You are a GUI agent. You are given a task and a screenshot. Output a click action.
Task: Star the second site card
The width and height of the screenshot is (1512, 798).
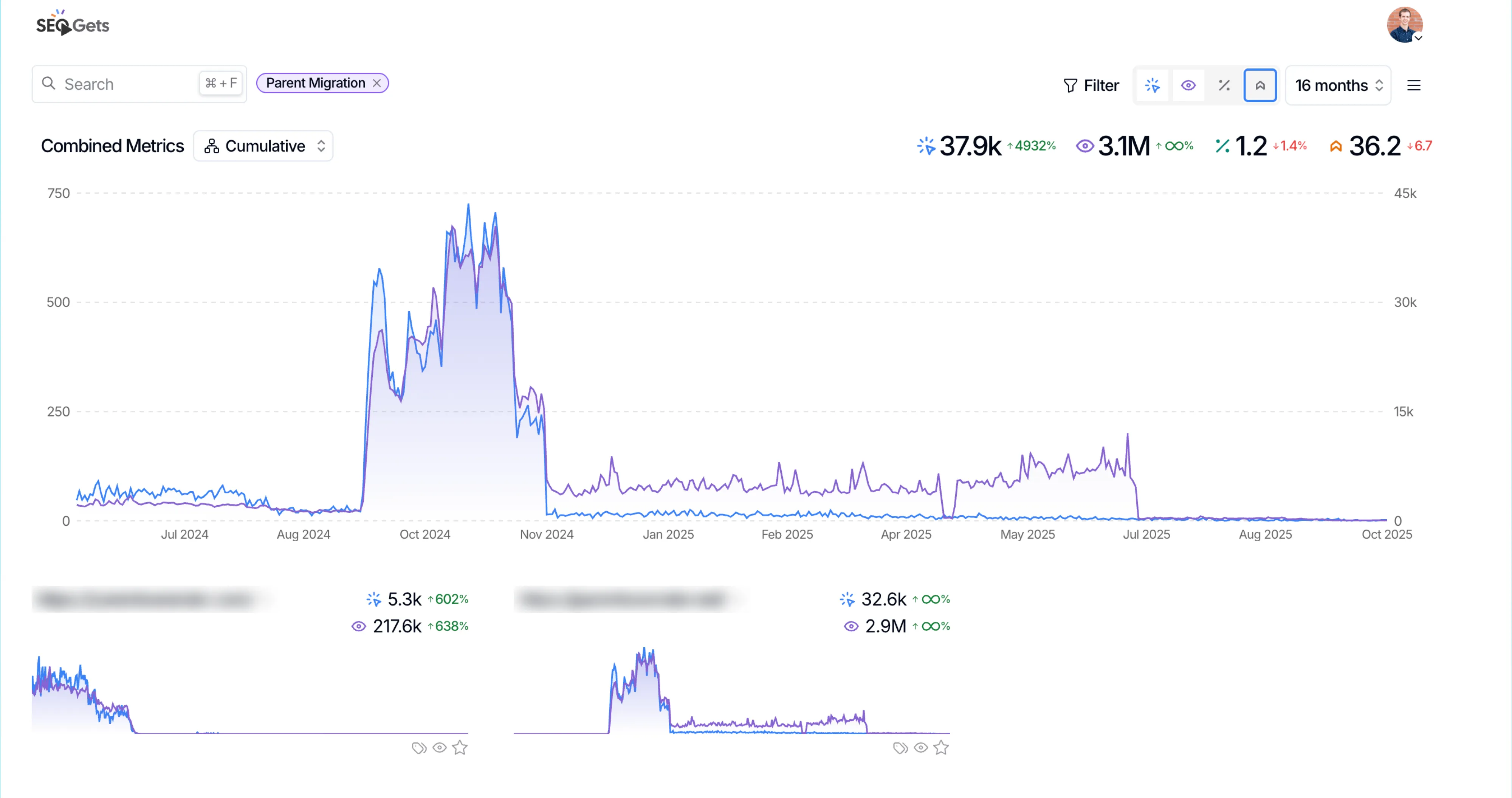click(x=942, y=747)
